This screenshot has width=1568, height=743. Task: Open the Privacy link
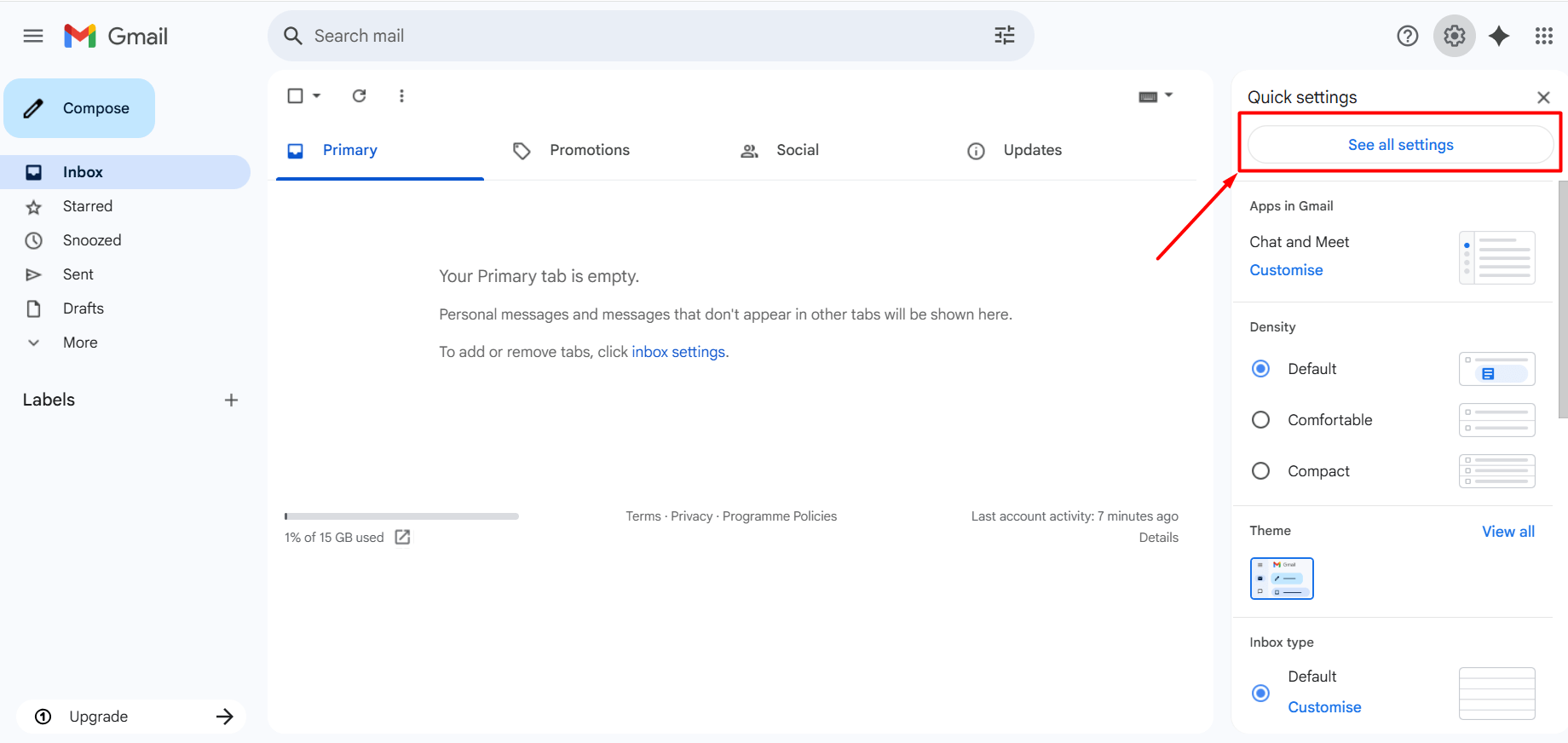691,516
